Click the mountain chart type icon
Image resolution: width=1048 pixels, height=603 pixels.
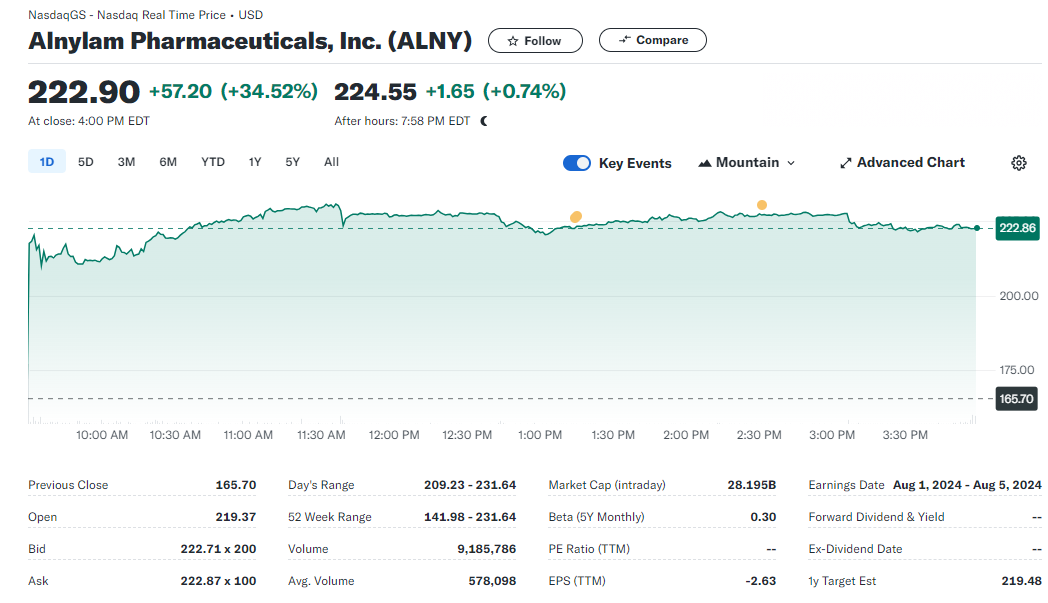pos(704,163)
